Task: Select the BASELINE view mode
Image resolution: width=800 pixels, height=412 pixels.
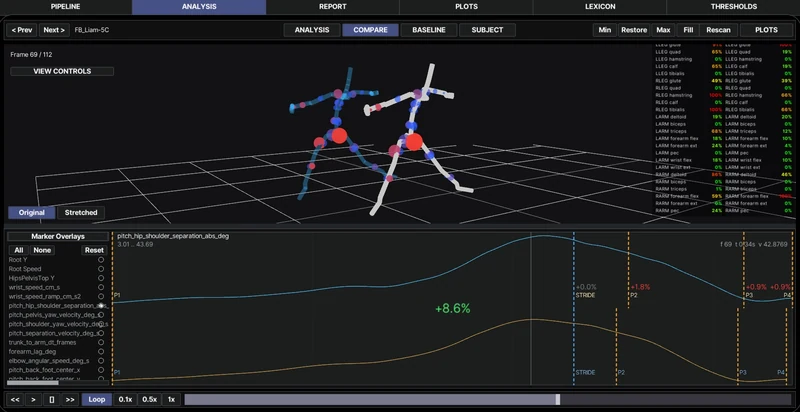Action: pos(429,30)
